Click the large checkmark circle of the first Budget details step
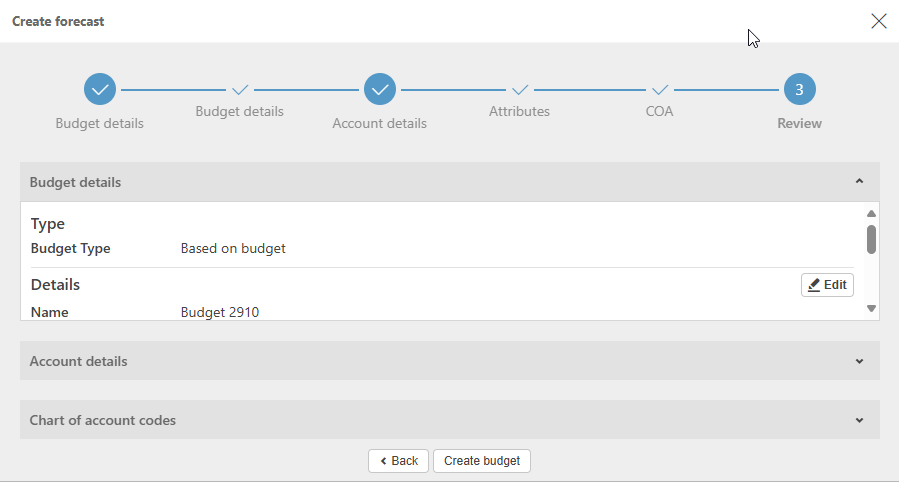This screenshot has width=899, height=482. click(100, 90)
